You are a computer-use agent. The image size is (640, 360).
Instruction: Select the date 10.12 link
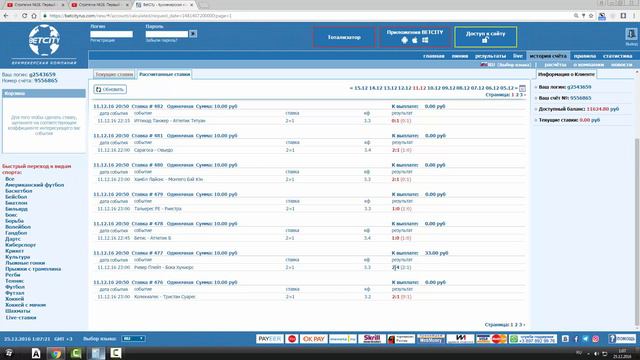click(x=434, y=88)
